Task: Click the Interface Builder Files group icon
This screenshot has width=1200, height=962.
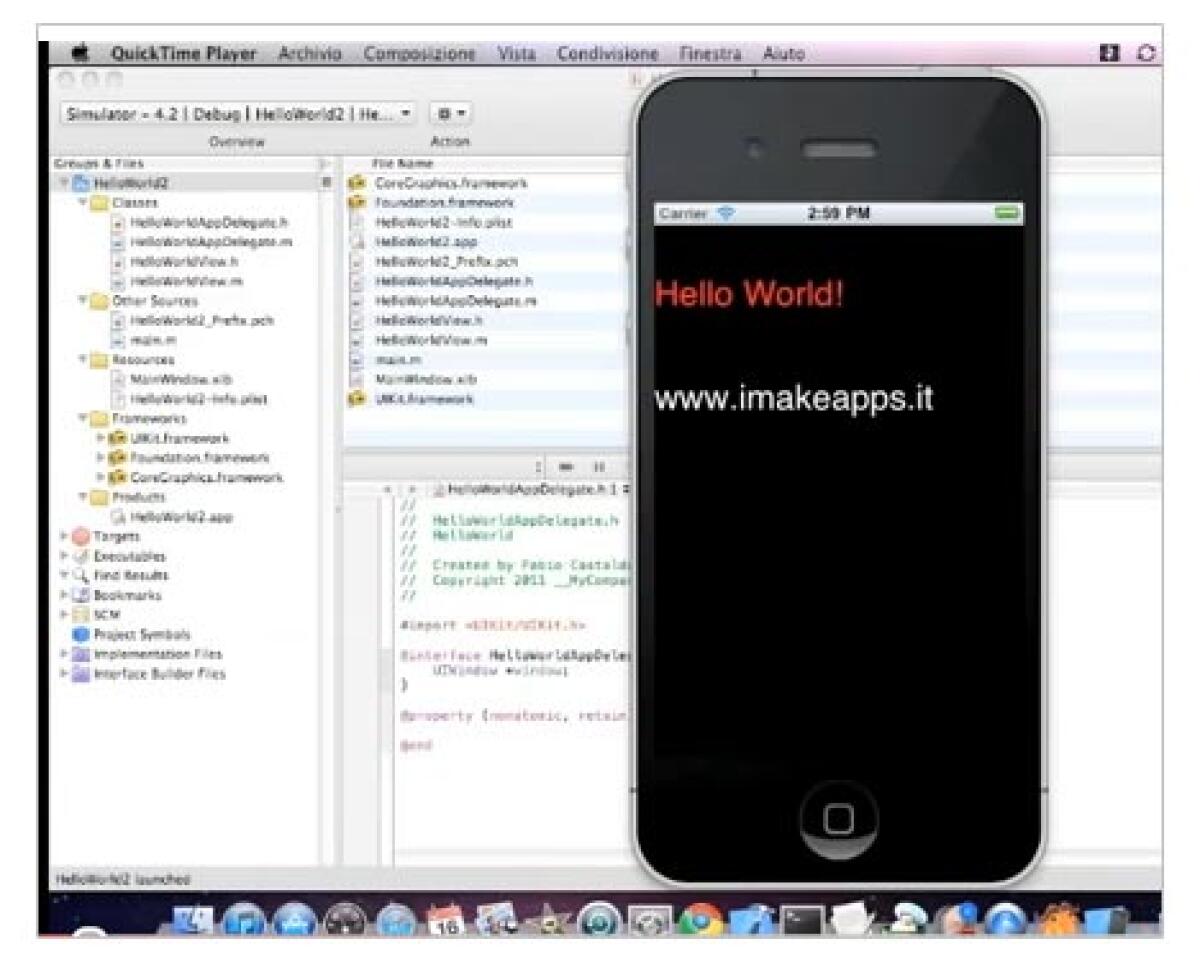Action: point(83,673)
